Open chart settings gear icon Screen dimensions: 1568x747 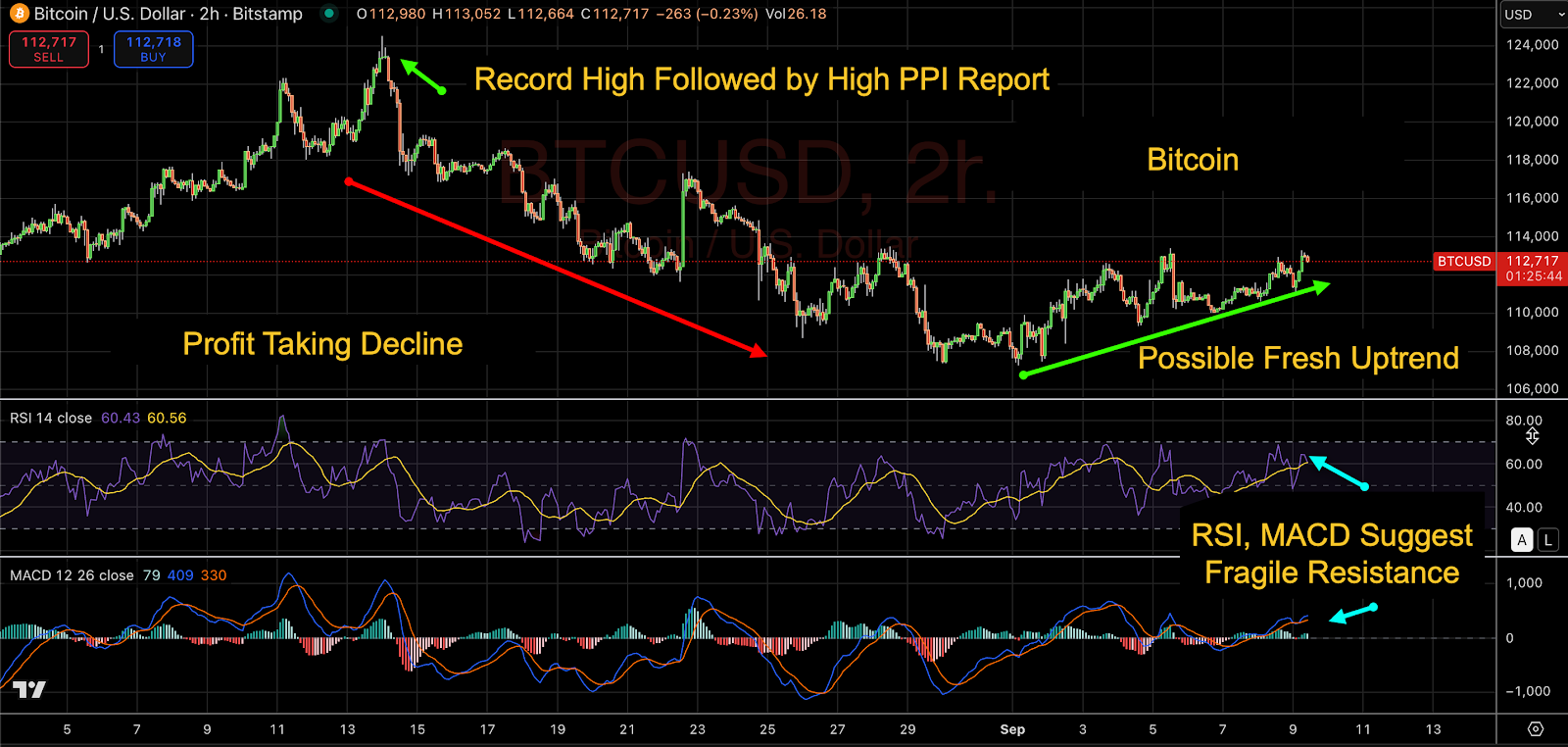(x=1536, y=729)
